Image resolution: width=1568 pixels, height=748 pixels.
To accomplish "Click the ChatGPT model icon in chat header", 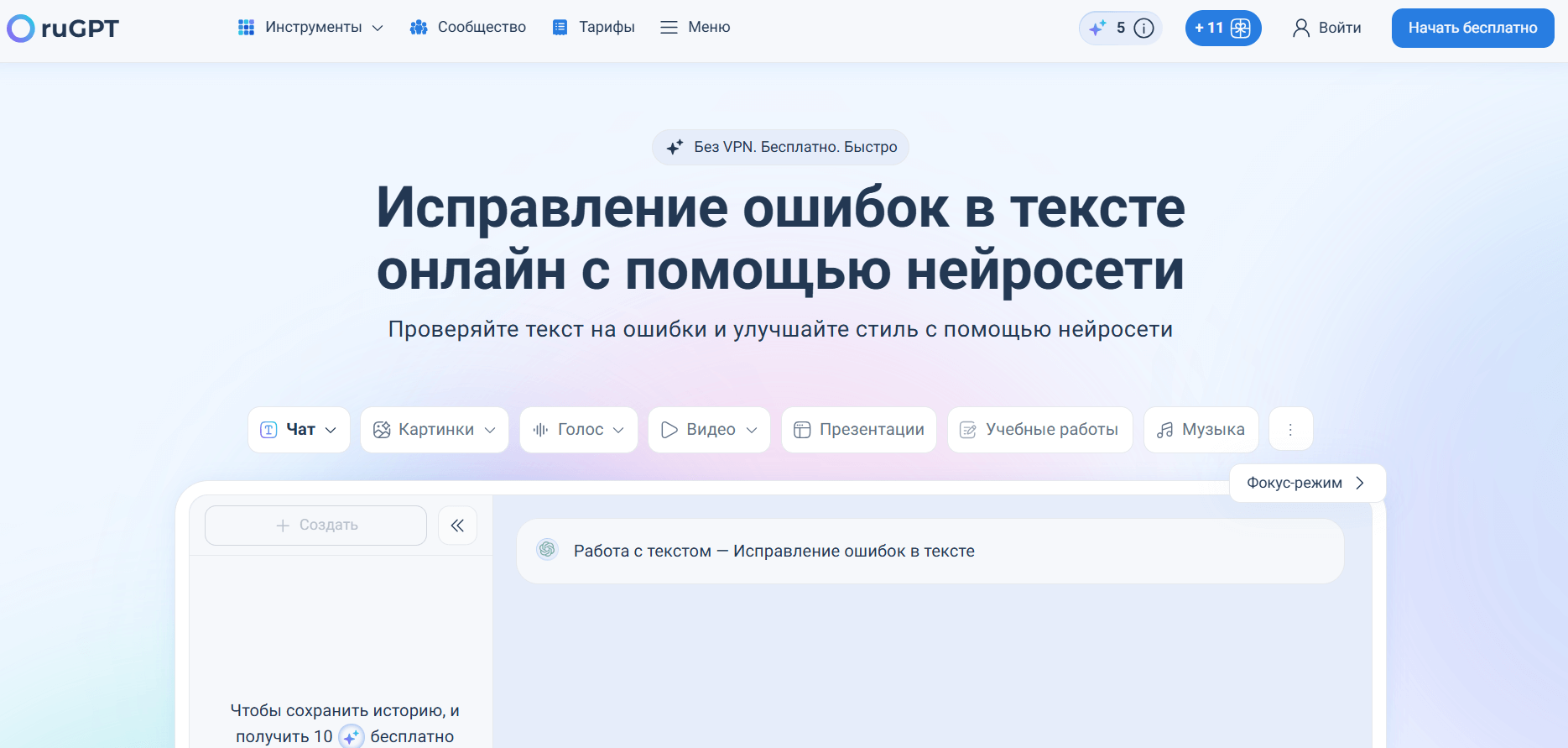I will click(x=548, y=550).
